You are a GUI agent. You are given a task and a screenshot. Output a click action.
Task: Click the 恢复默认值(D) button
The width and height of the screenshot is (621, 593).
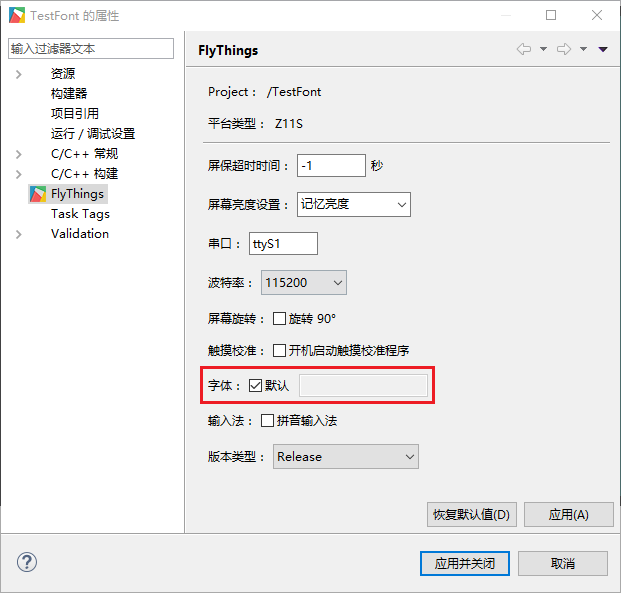click(x=472, y=515)
